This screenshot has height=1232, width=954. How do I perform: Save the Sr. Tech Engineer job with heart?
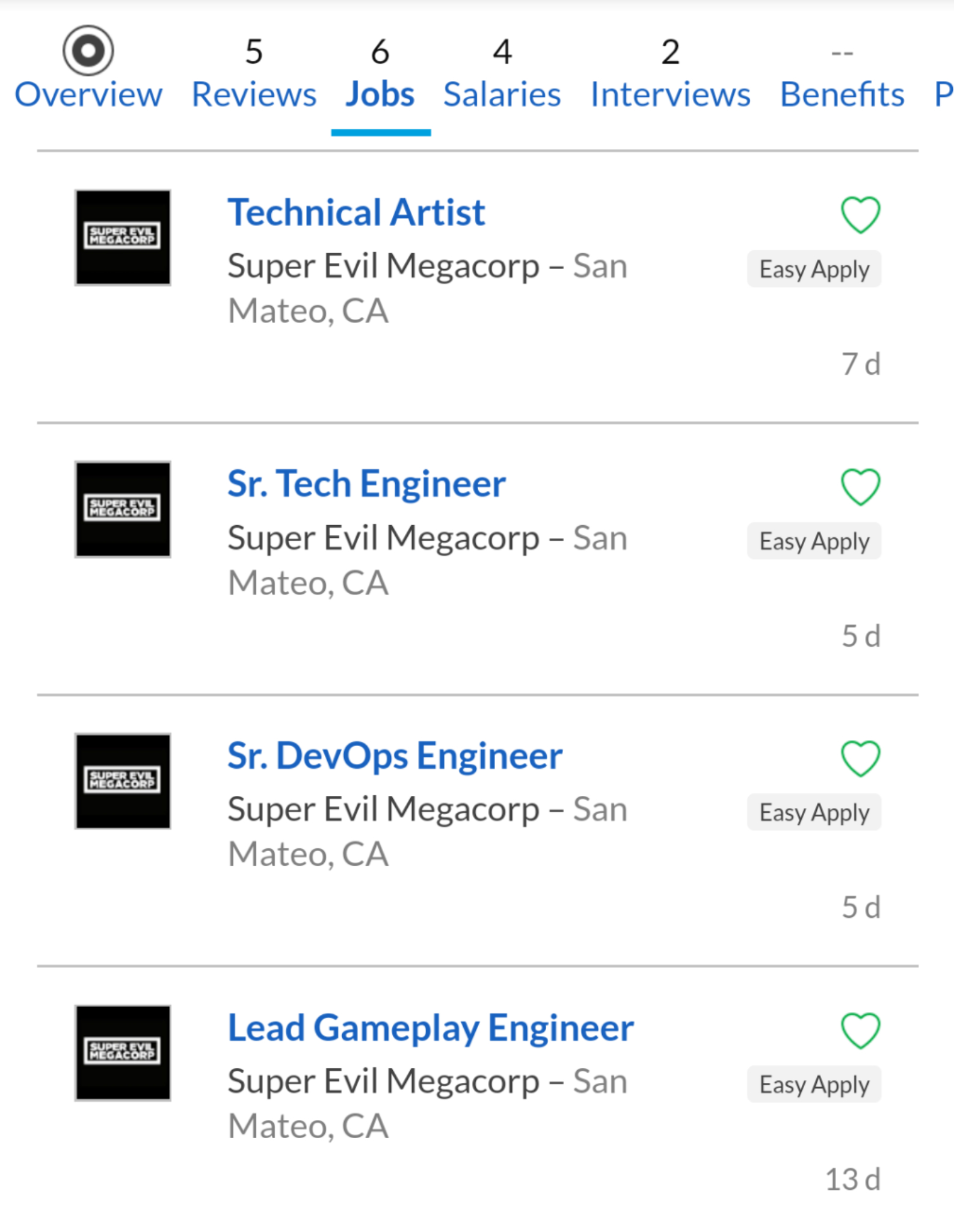tap(860, 487)
